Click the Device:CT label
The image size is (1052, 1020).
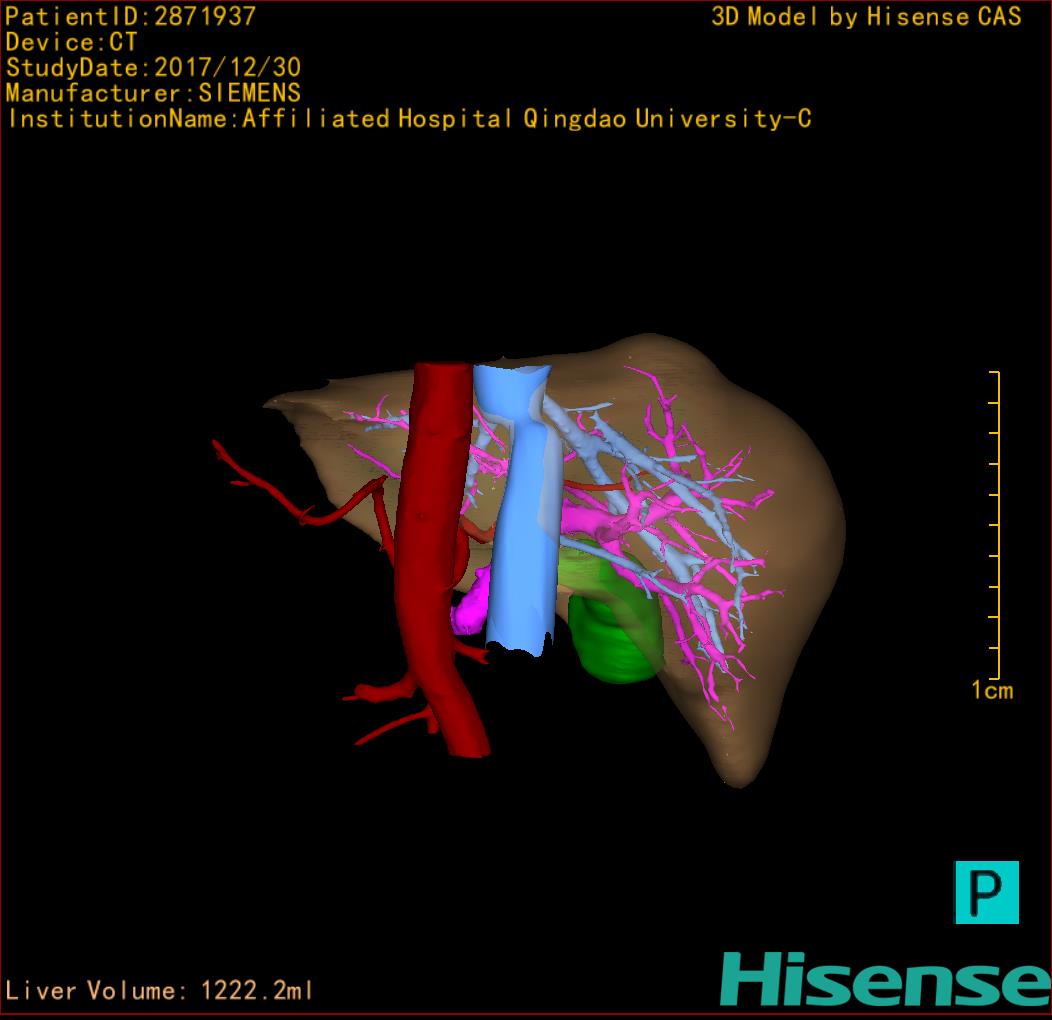coord(72,43)
